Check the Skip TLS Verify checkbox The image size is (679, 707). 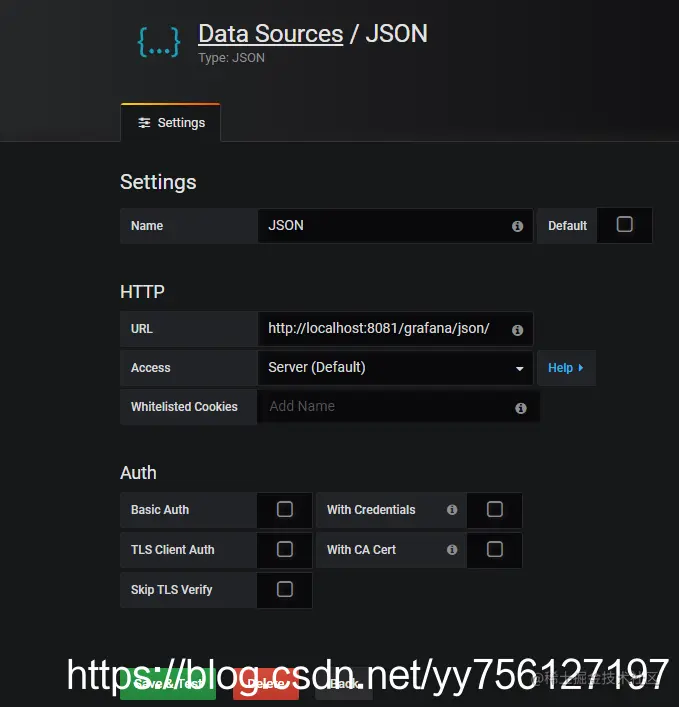click(x=284, y=589)
